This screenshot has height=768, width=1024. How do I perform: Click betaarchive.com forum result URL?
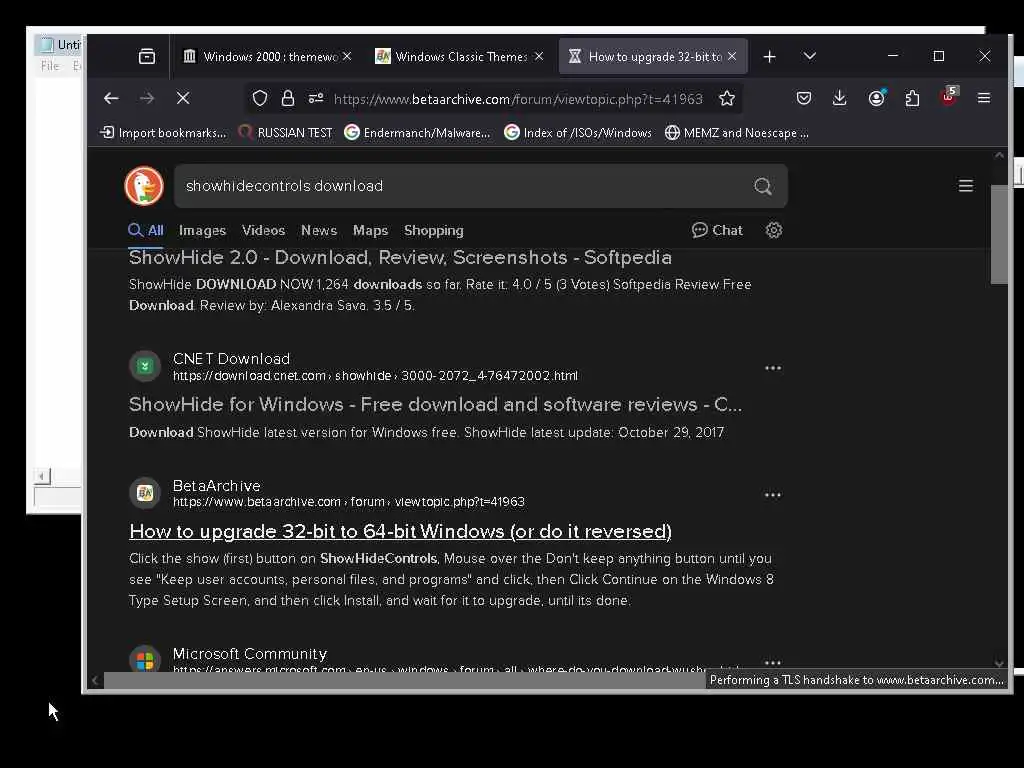coord(349,502)
